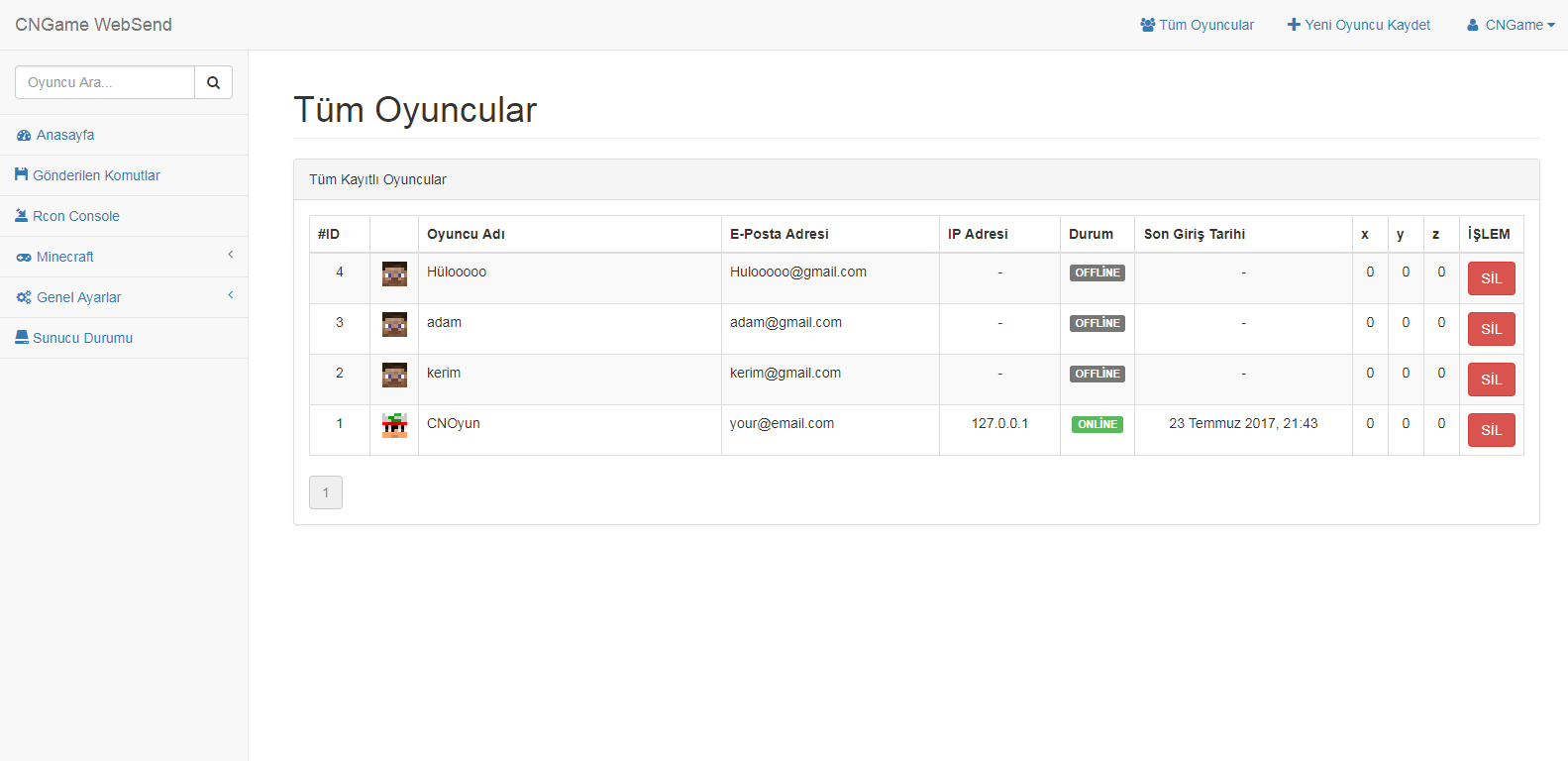Screen dimensions: 1568x761
Task: Select Genel Ayarlar in the sidebar
Action: tap(124, 297)
